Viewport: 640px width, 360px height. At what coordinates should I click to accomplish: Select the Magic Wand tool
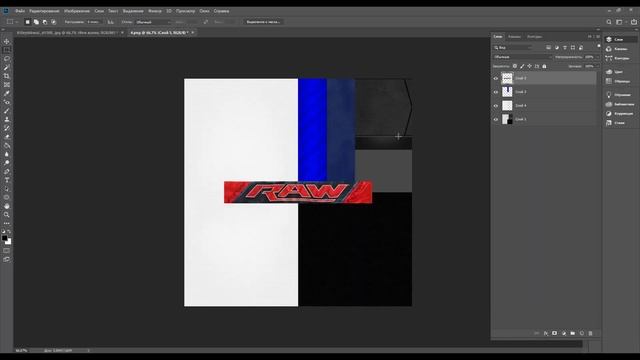pos(7,67)
